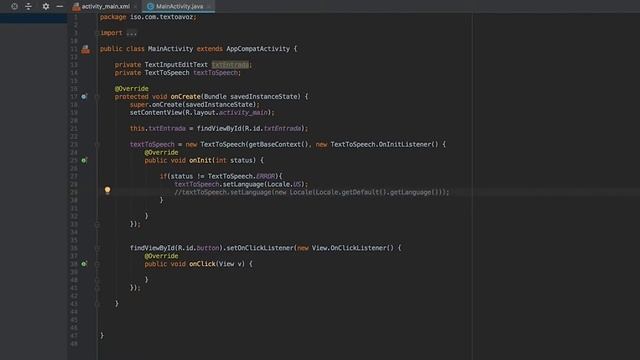This screenshot has width=640, height=360.
Task: Select the highlighted row in project panel
Action: (33, 18)
